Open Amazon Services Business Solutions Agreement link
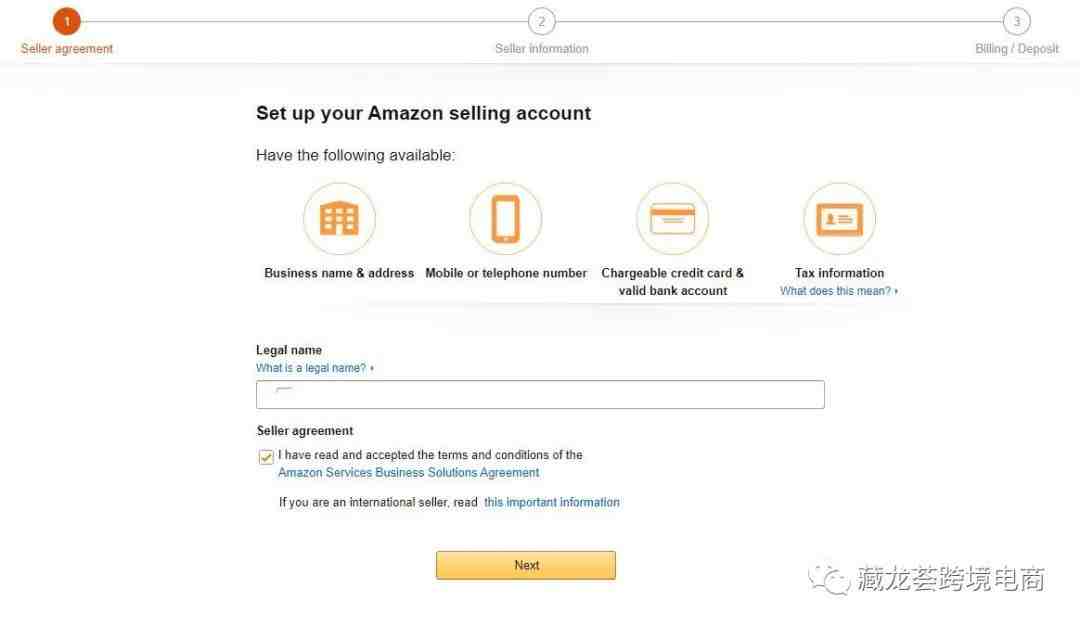The height and width of the screenshot is (626, 1080). tap(408, 473)
